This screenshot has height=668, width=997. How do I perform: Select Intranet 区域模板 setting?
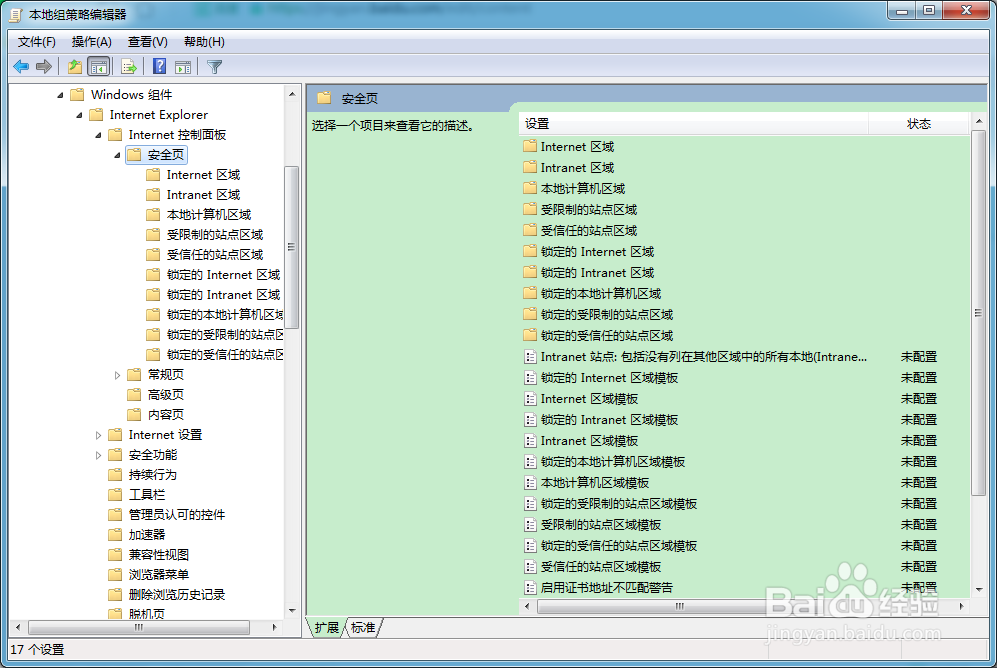tap(589, 440)
